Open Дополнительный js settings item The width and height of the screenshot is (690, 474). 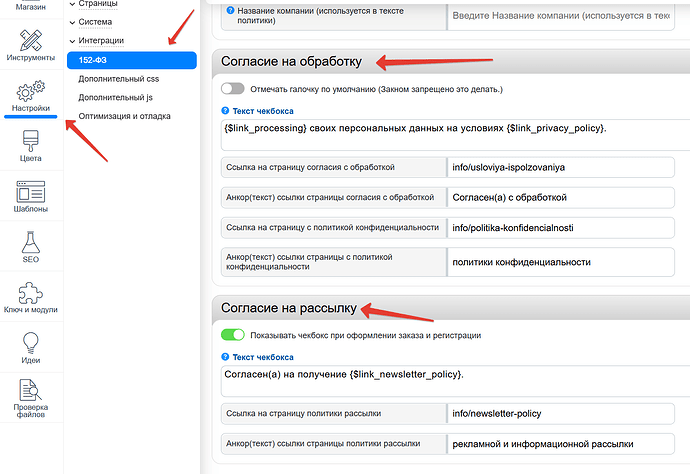pyautogui.click(x=116, y=97)
